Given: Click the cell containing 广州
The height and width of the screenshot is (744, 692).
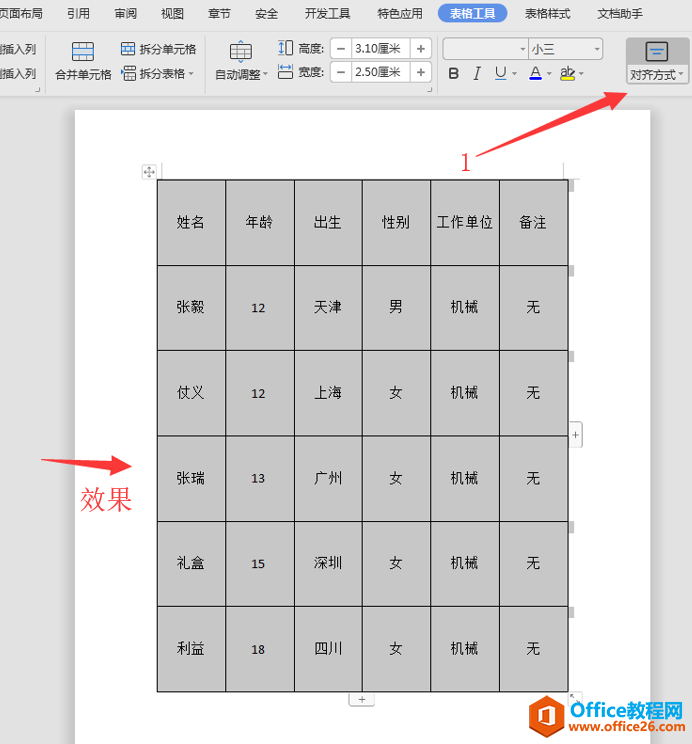Looking at the screenshot, I should [328, 479].
